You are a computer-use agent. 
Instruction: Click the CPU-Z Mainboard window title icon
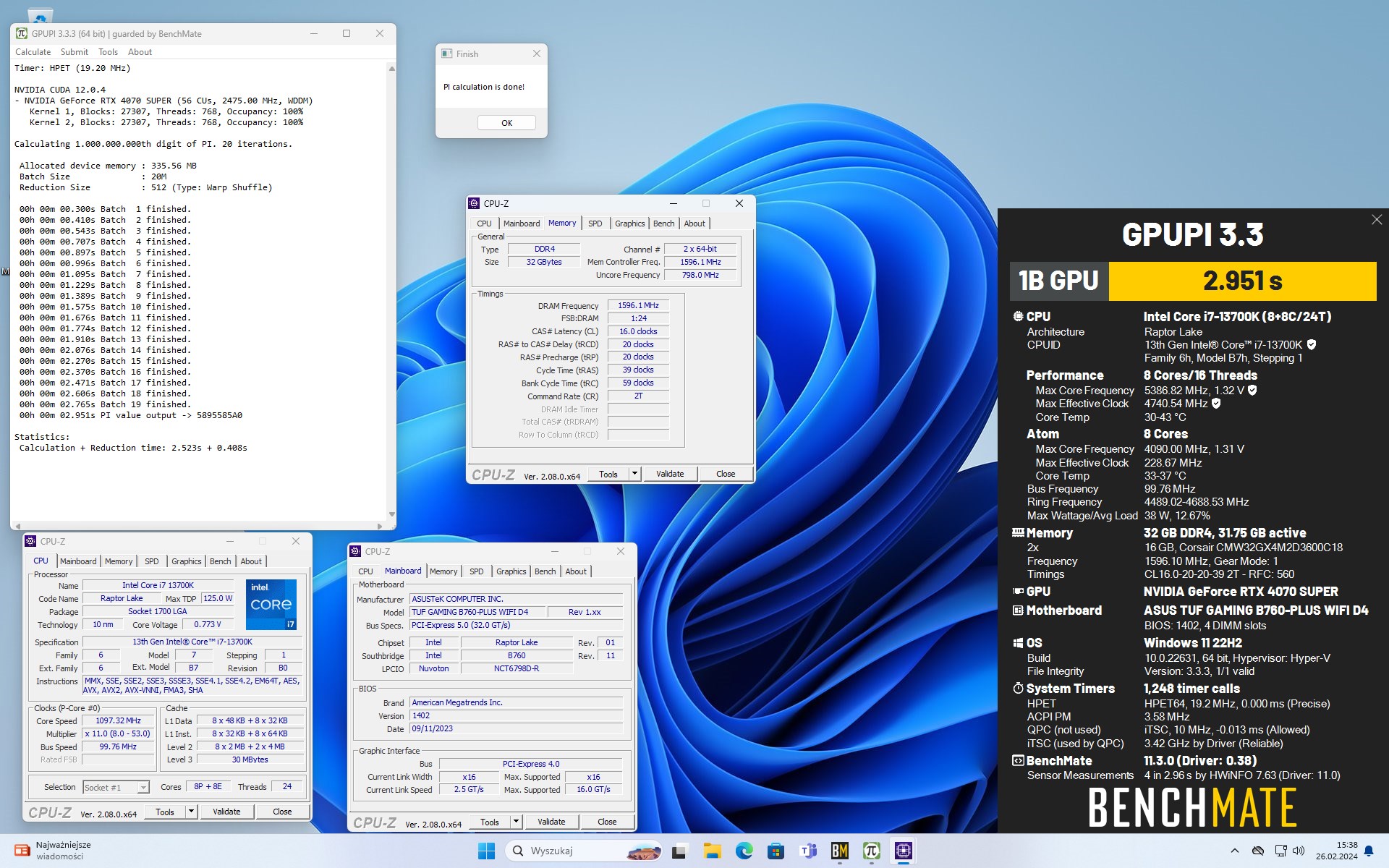[x=355, y=551]
